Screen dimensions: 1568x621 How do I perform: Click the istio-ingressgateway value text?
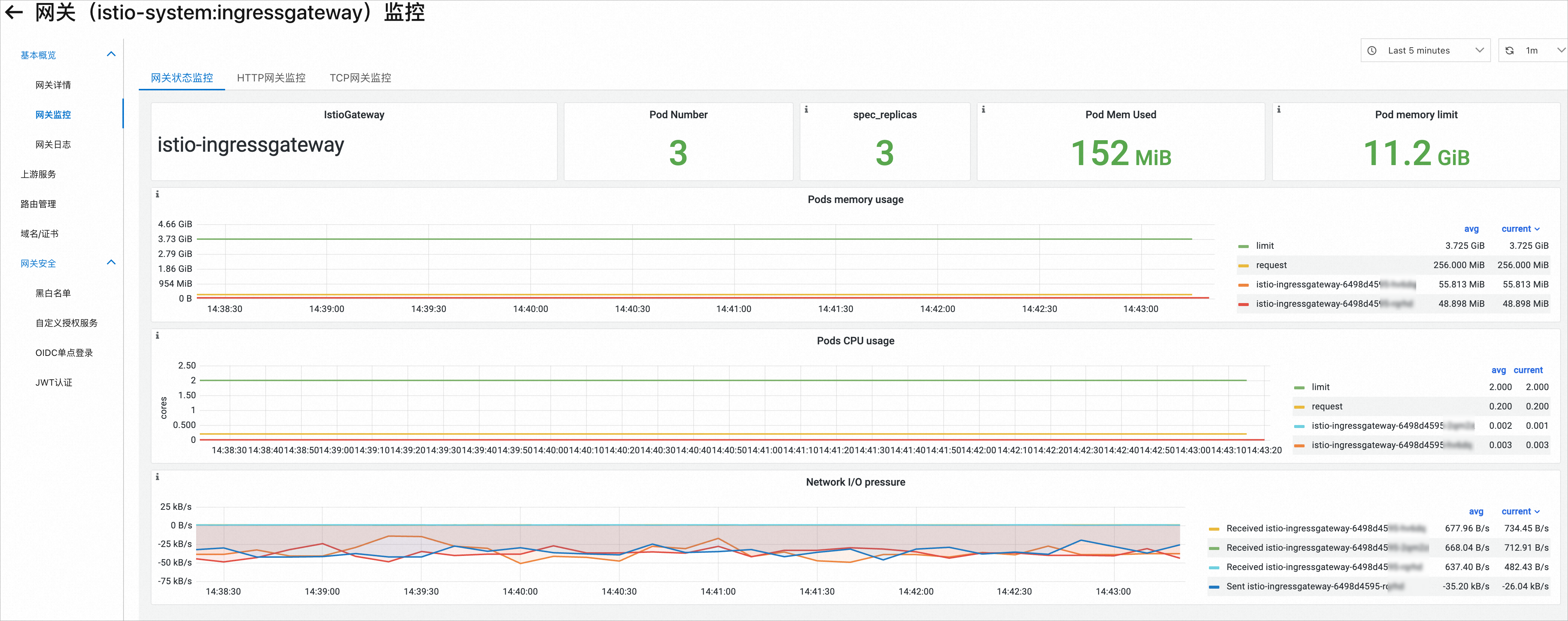[x=251, y=145]
